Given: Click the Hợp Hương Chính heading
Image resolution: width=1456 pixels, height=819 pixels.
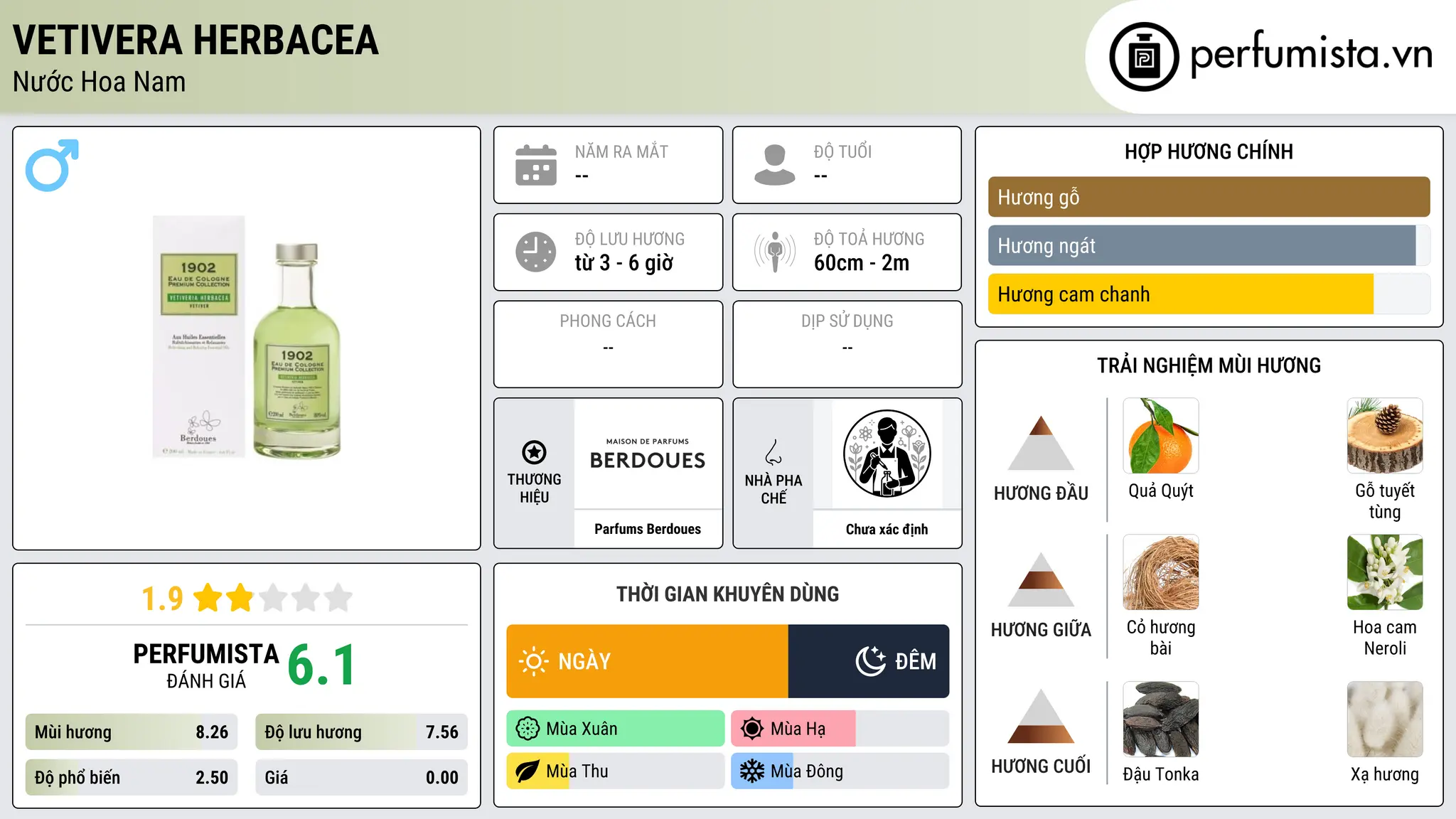Looking at the screenshot, I should coord(1209,151).
